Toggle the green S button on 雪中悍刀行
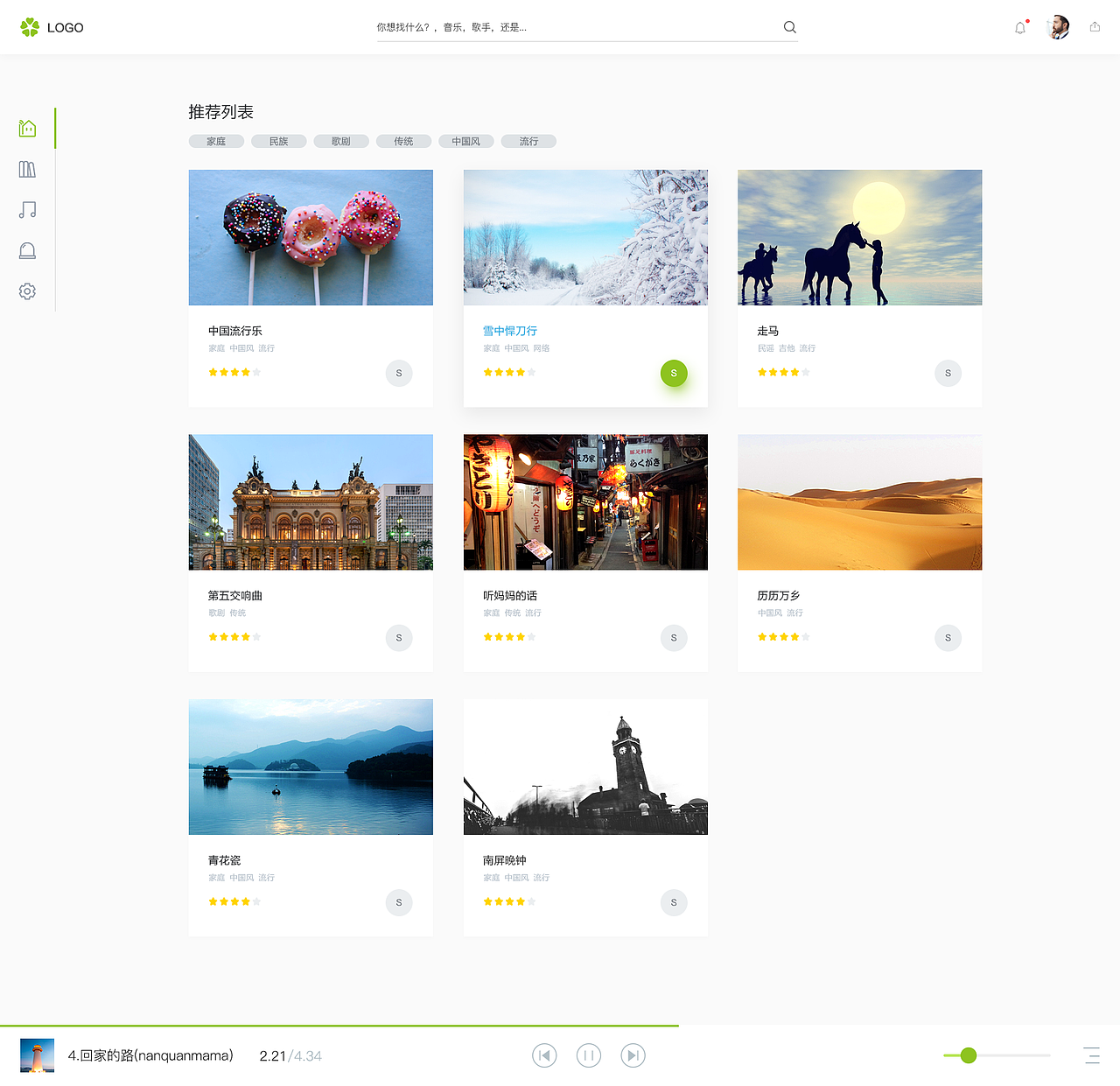Image resolution: width=1120 pixels, height=1086 pixels. click(674, 373)
